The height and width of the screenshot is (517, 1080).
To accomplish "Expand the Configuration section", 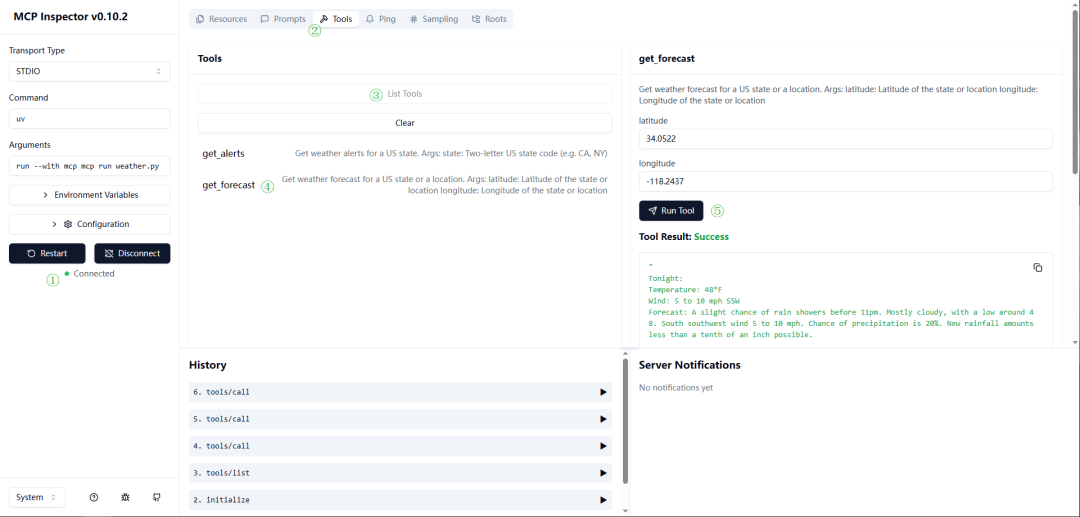I will 90,224.
